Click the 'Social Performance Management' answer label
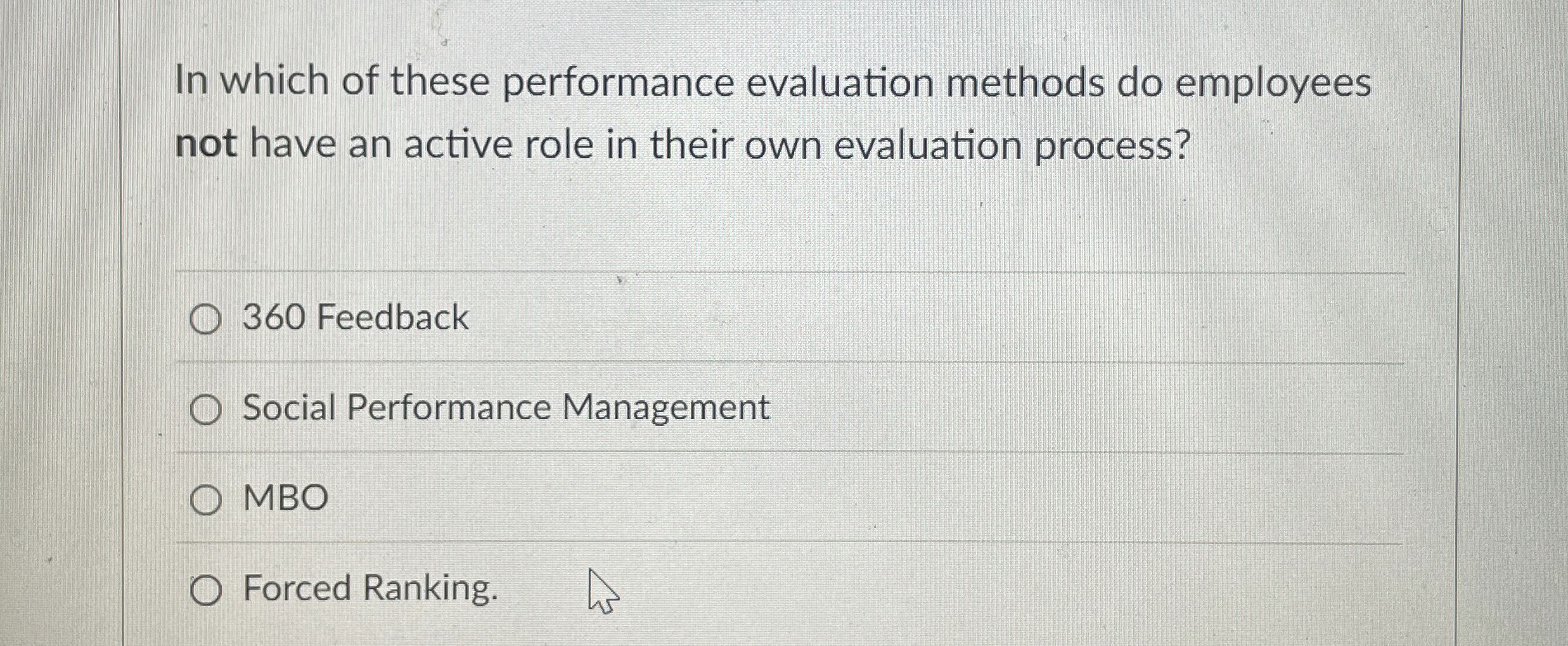This screenshot has height=646, width=1568. (506, 407)
